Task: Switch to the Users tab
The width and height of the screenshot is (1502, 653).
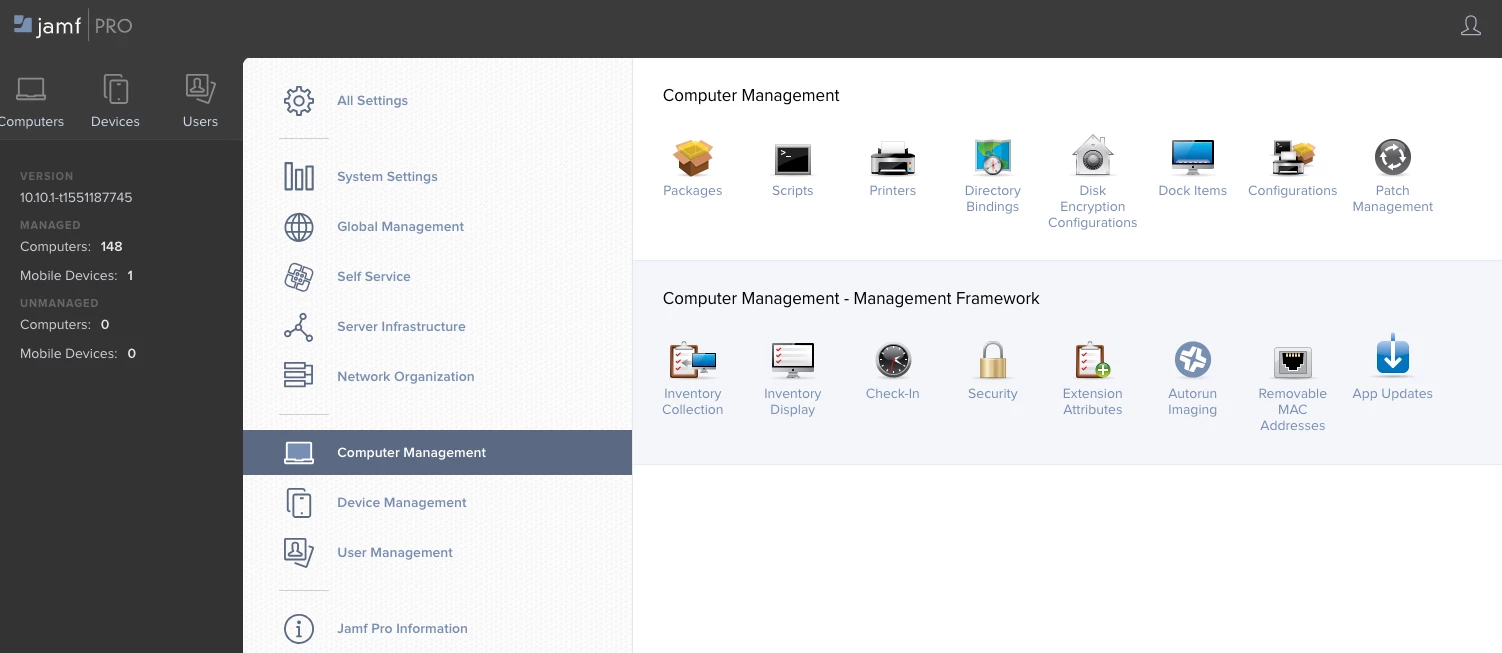Action: click(200, 102)
